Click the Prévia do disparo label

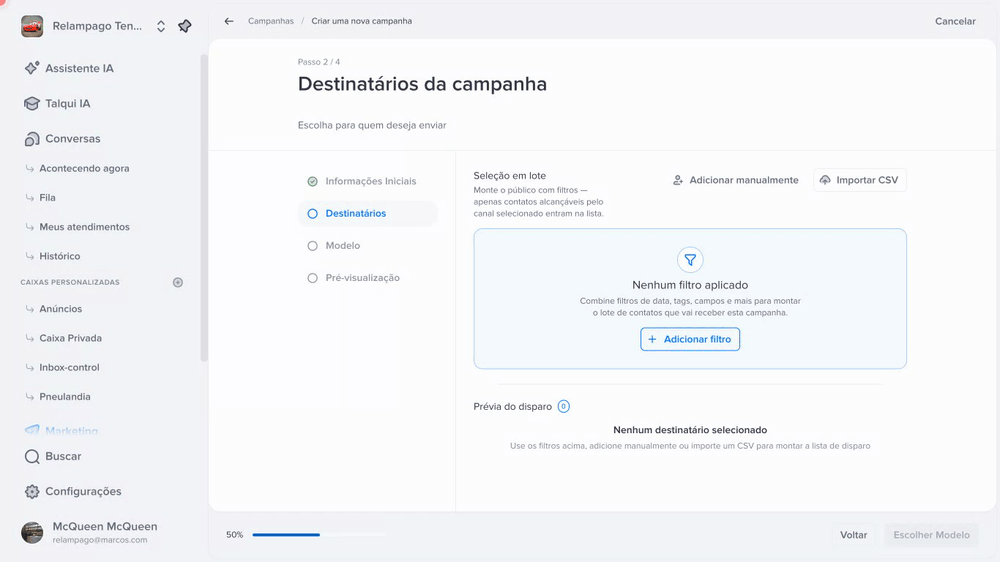tap(513, 406)
